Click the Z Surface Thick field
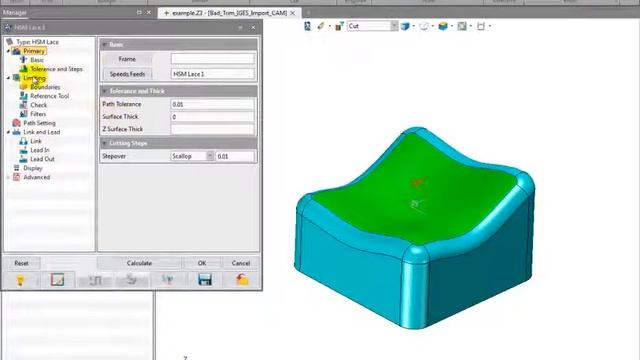The height and width of the screenshot is (360, 640). pyautogui.click(x=213, y=129)
